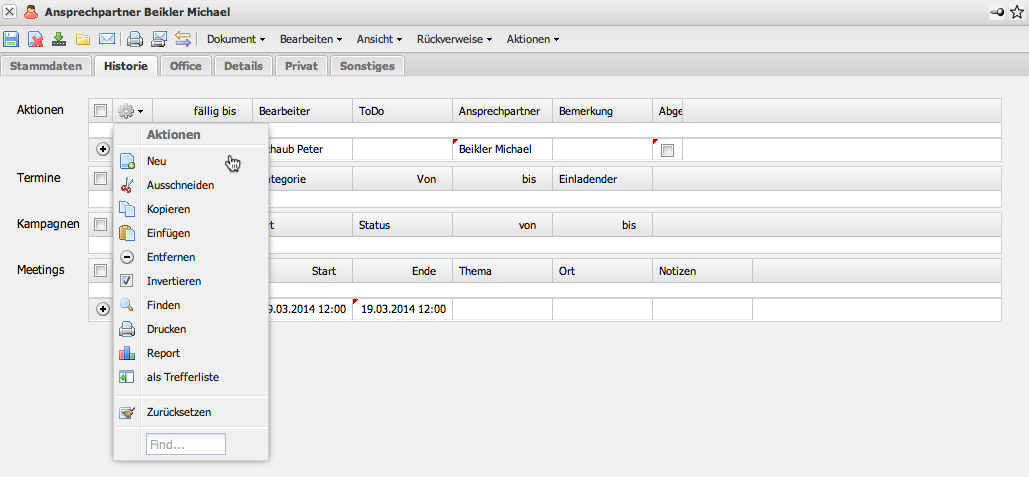Open the Bearbeiten dropdown menu

(311, 39)
